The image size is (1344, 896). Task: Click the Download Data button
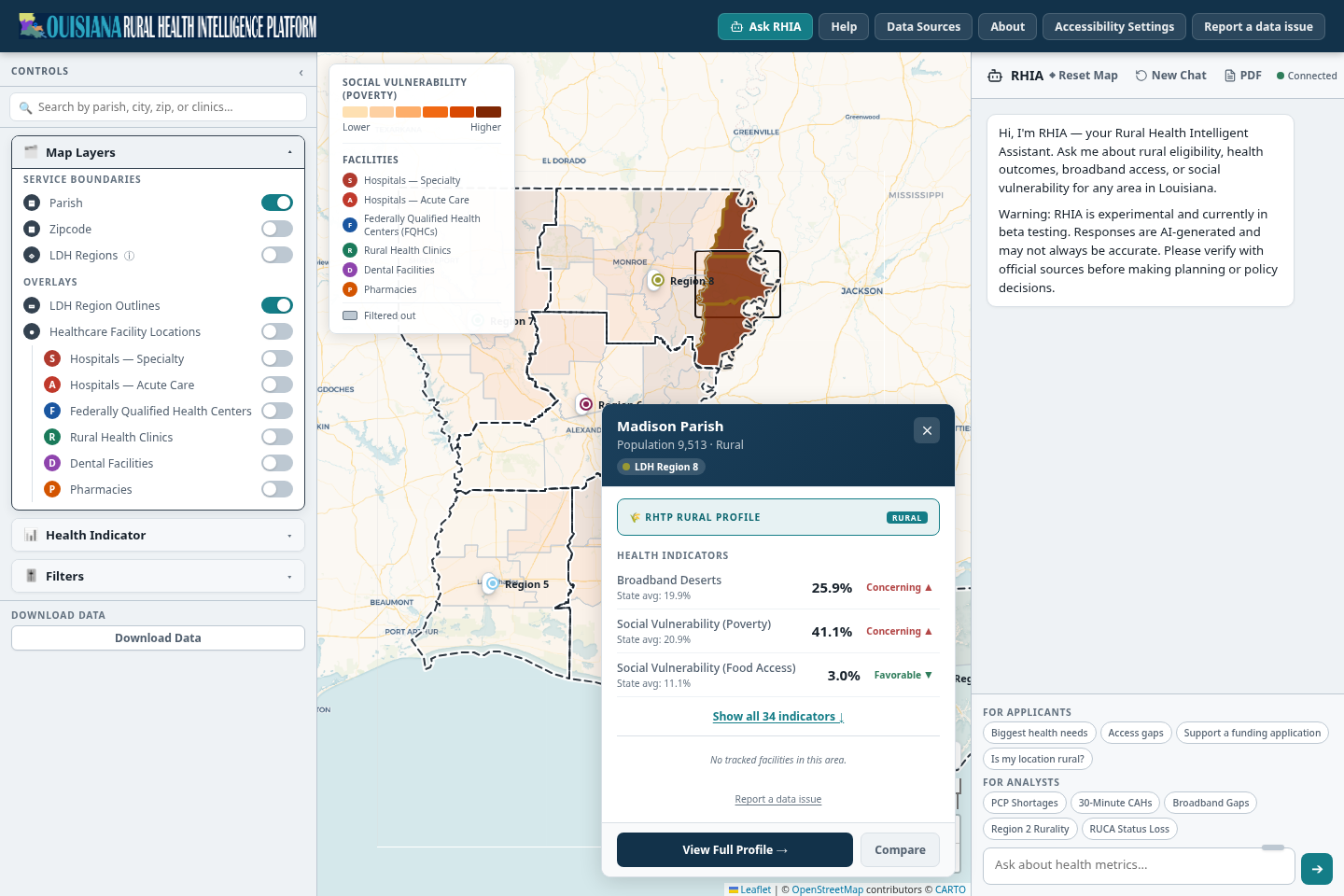[158, 638]
